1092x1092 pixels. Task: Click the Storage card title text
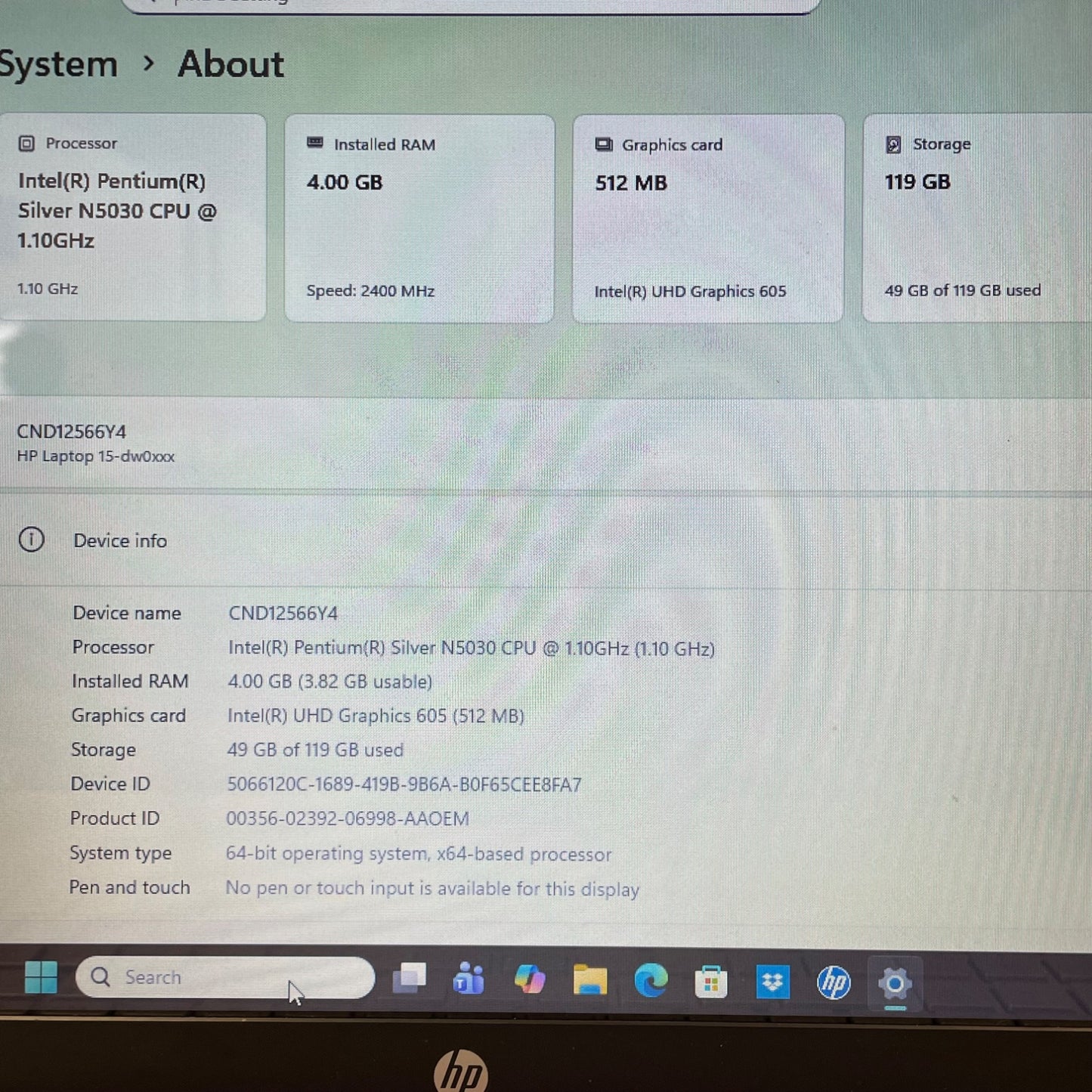tap(942, 144)
